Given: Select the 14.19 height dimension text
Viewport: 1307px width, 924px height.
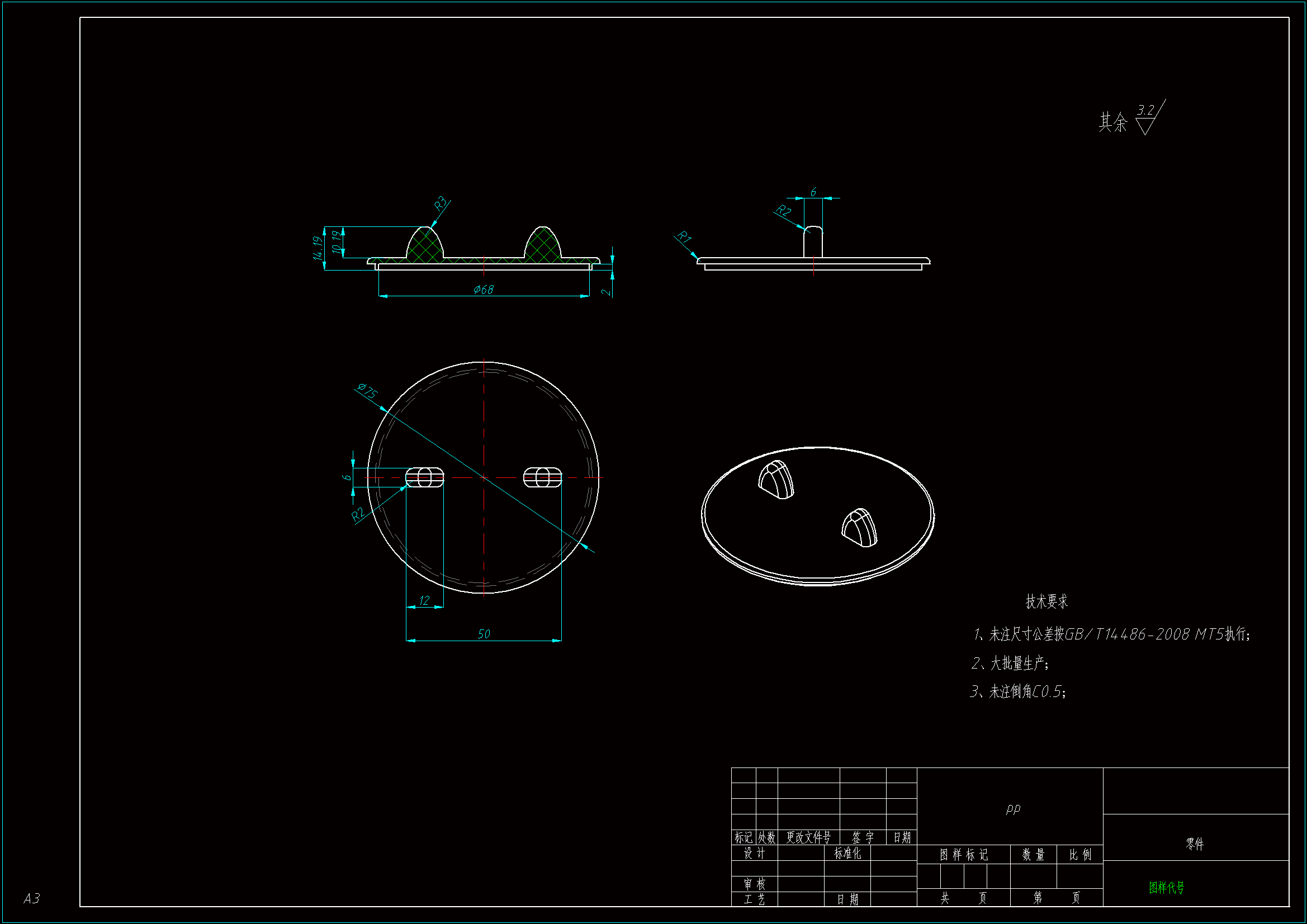Looking at the screenshot, I should 318,248.
